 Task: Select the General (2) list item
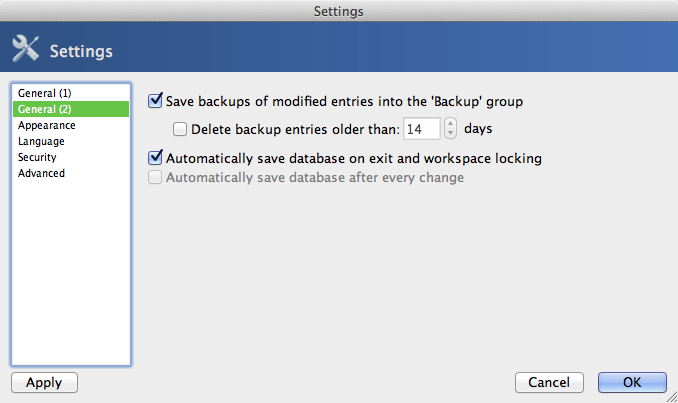coord(71,109)
